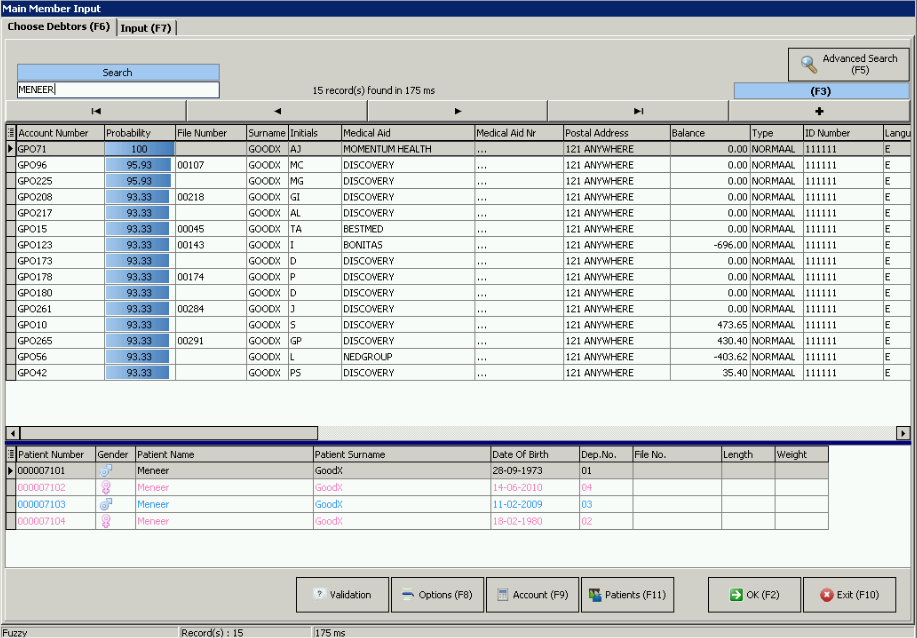Open debtor grid column chooser icon
917x638 pixels.
pos(11,132)
